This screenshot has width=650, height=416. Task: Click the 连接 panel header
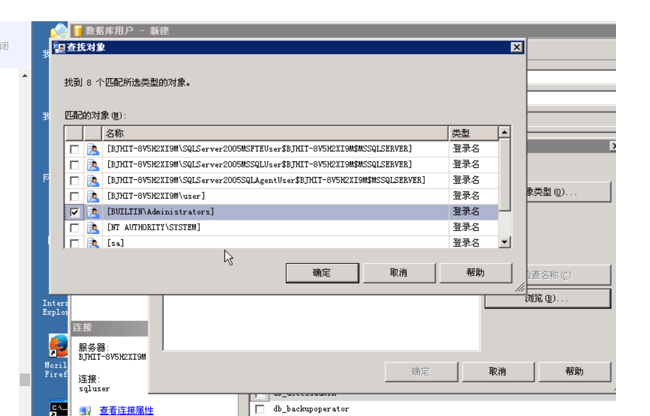click(109, 328)
